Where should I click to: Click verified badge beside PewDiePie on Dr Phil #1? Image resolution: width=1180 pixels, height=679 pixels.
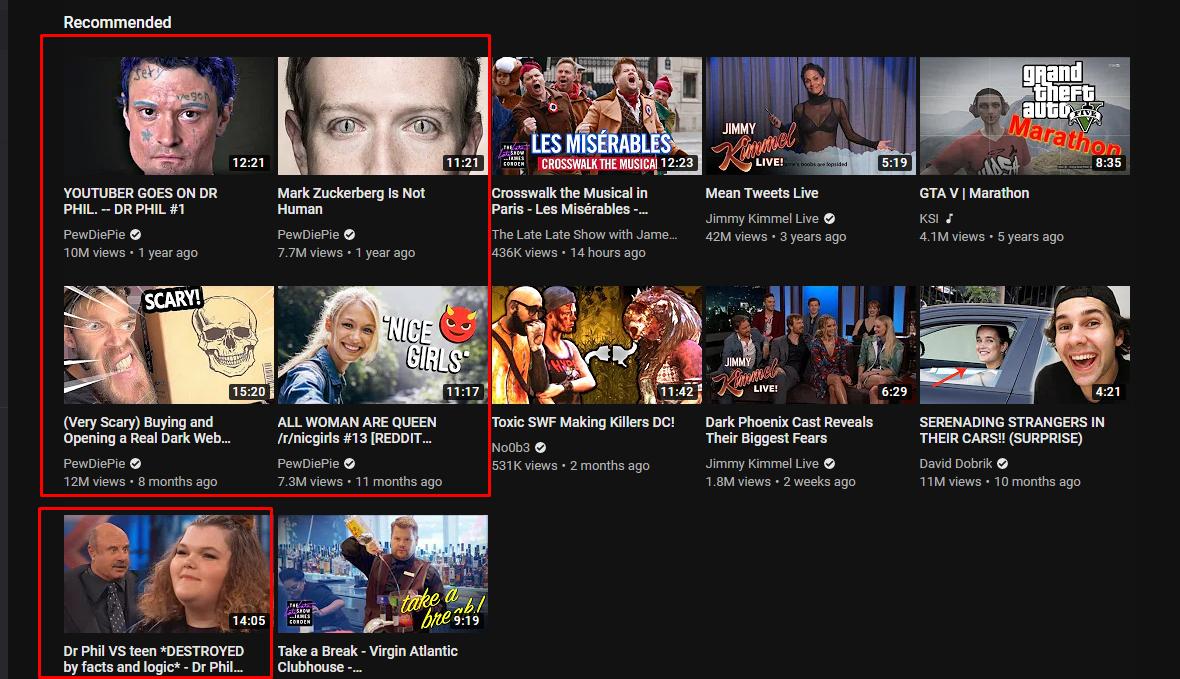pos(135,235)
